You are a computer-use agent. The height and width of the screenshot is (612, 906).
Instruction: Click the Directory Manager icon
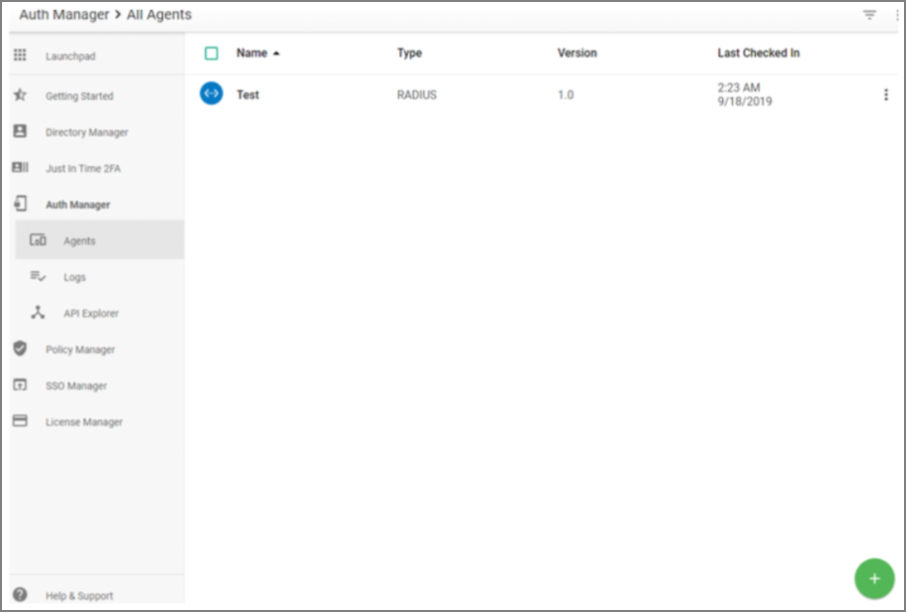pos(20,132)
